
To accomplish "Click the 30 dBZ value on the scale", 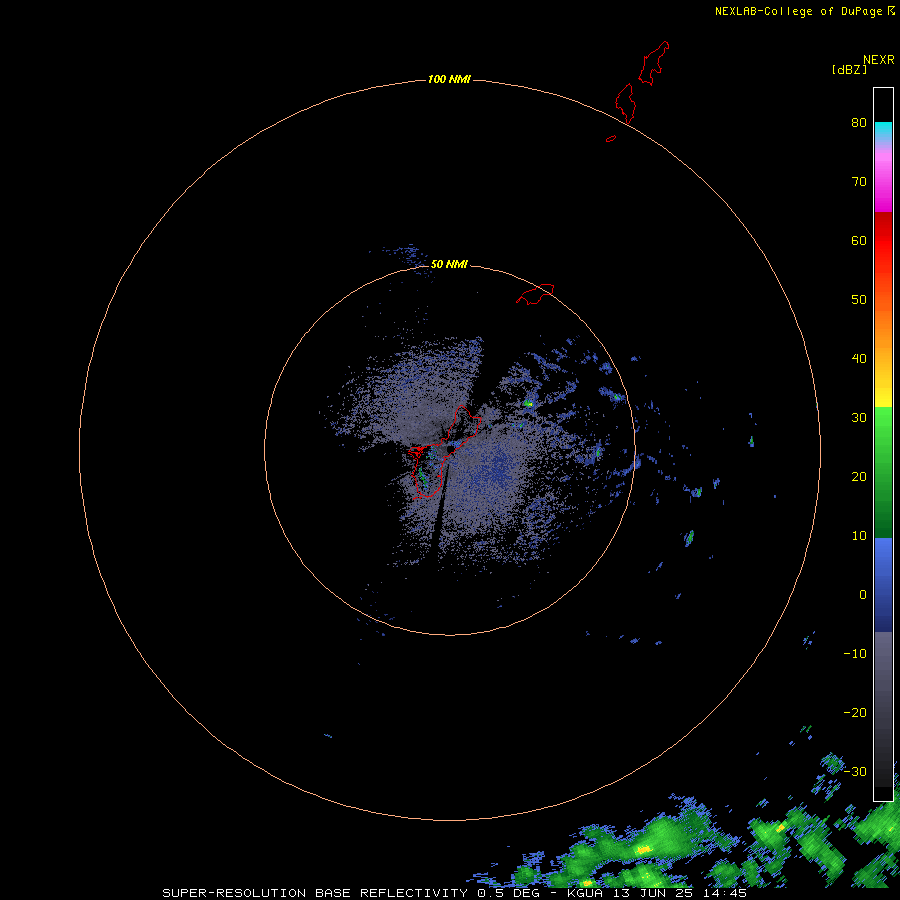I will [859, 418].
